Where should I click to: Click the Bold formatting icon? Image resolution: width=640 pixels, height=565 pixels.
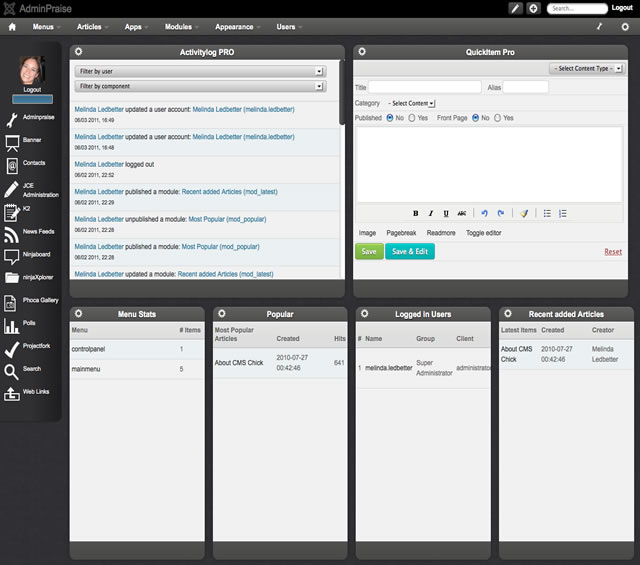click(x=416, y=213)
